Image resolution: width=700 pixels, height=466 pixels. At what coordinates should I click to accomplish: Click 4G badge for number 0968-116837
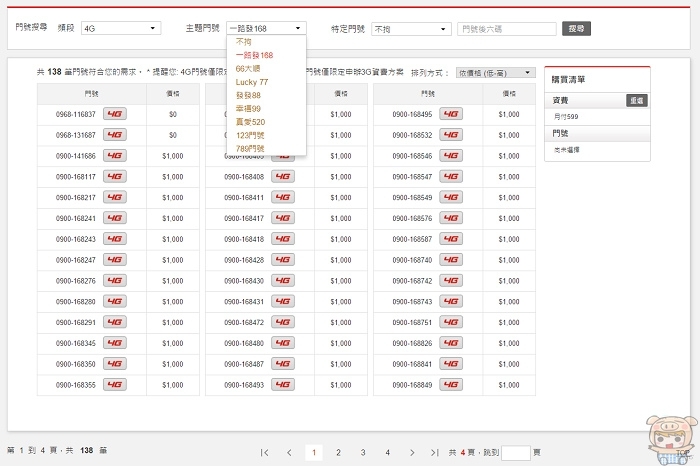(113, 115)
